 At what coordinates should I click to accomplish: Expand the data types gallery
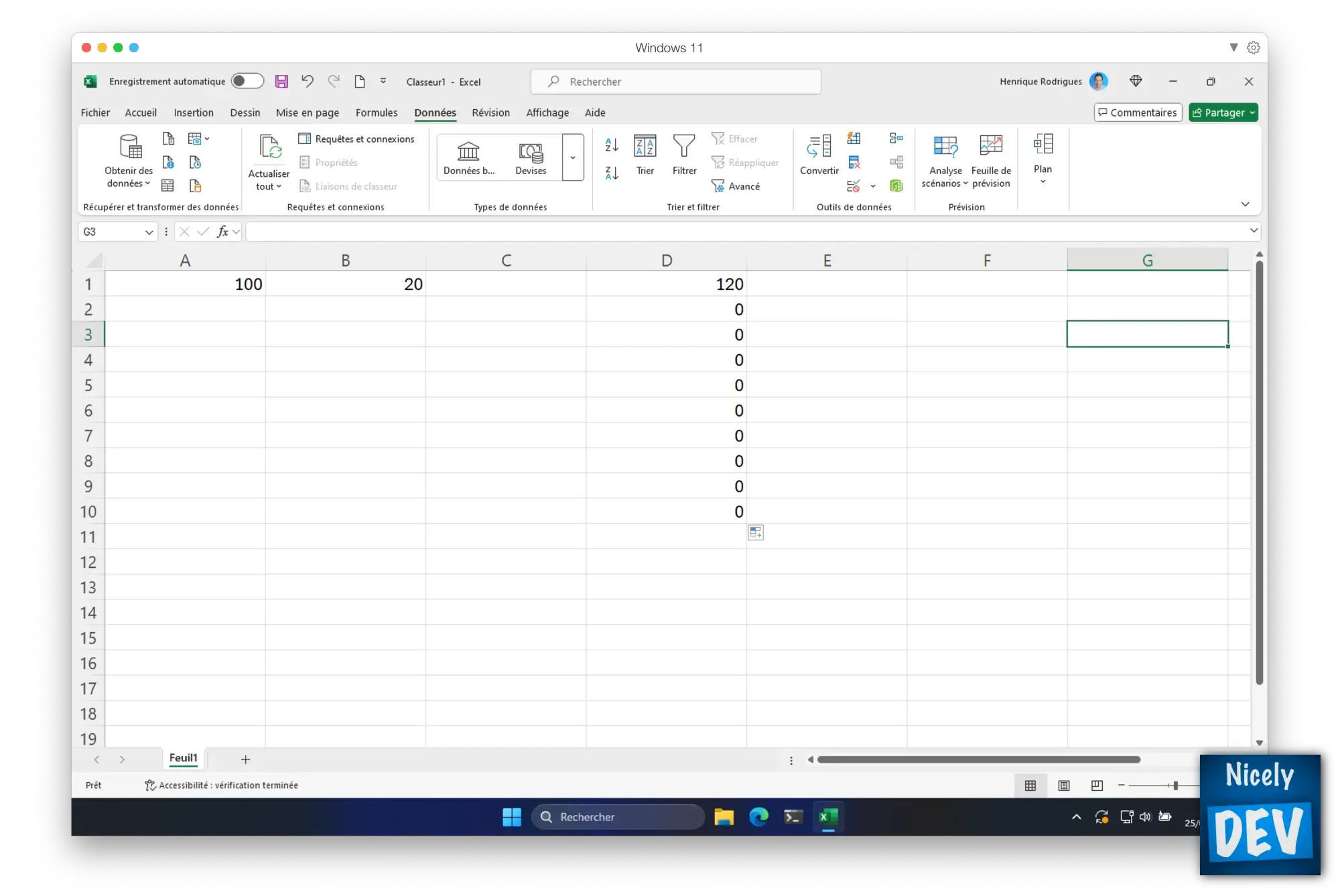573,157
